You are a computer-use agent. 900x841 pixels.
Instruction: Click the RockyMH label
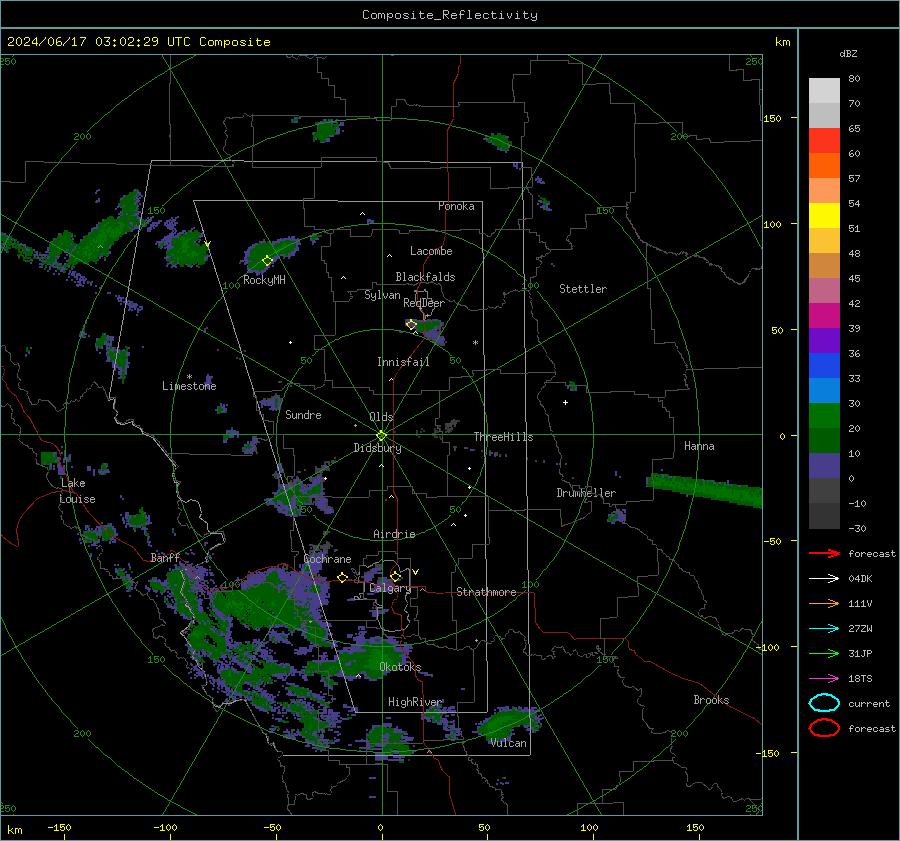[x=264, y=280]
